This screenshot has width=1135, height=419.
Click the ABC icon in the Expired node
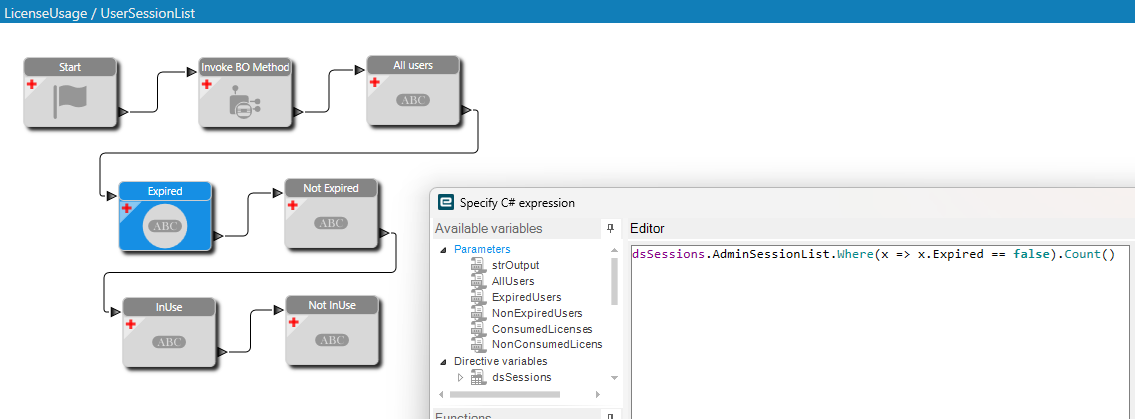(166, 226)
